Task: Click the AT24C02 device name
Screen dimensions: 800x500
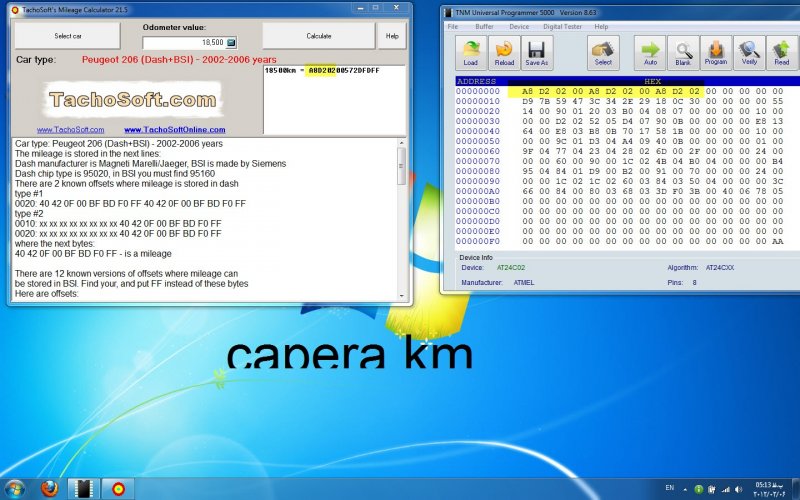Action: 511,268
